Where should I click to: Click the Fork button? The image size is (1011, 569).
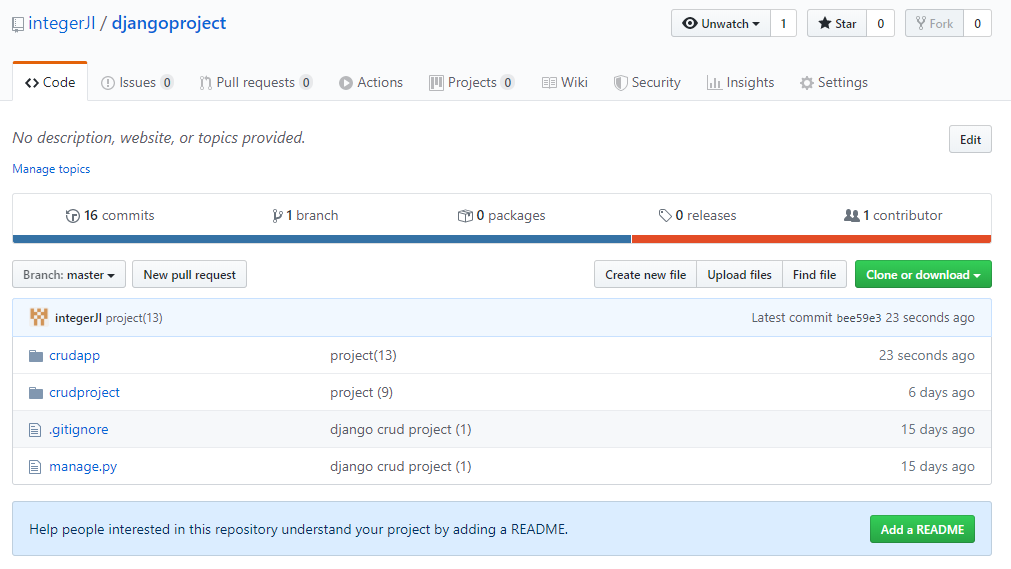(934, 23)
